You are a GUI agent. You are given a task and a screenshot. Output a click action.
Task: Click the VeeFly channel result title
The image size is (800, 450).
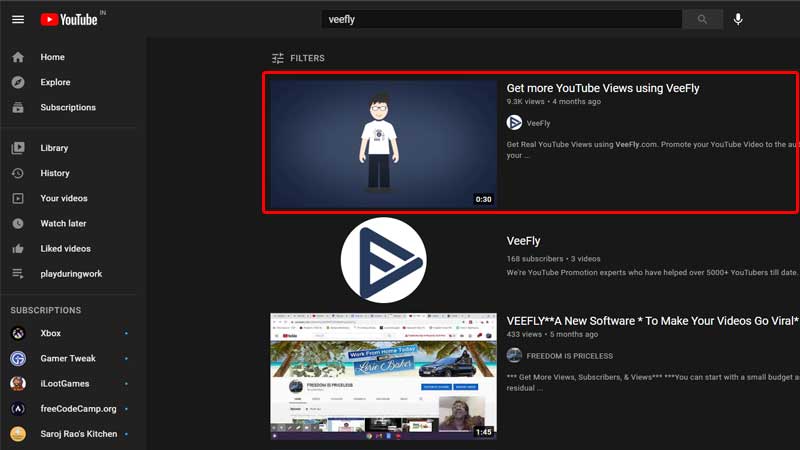click(x=523, y=241)
